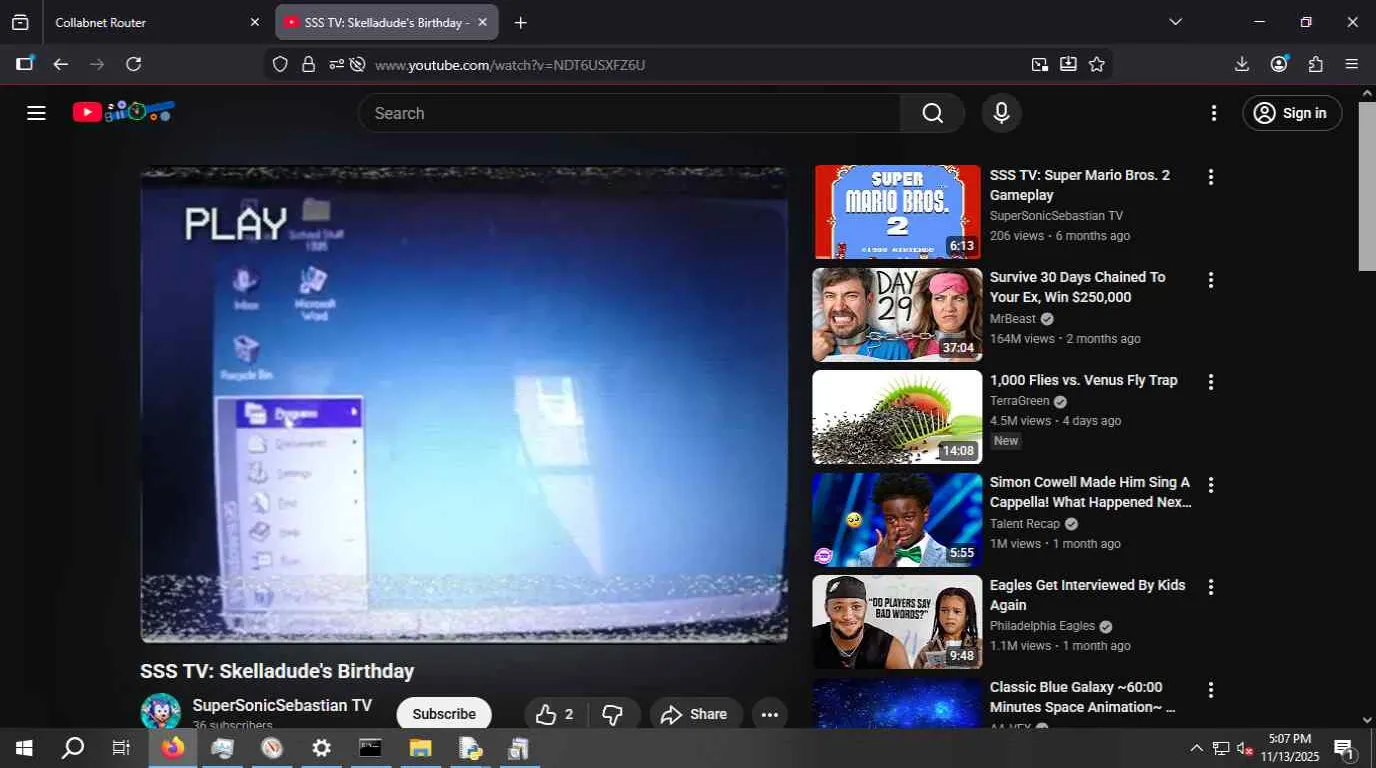This screenshot has width=1376, height=768.
Task: Open Windows notification center
Action: point(1344,748)
